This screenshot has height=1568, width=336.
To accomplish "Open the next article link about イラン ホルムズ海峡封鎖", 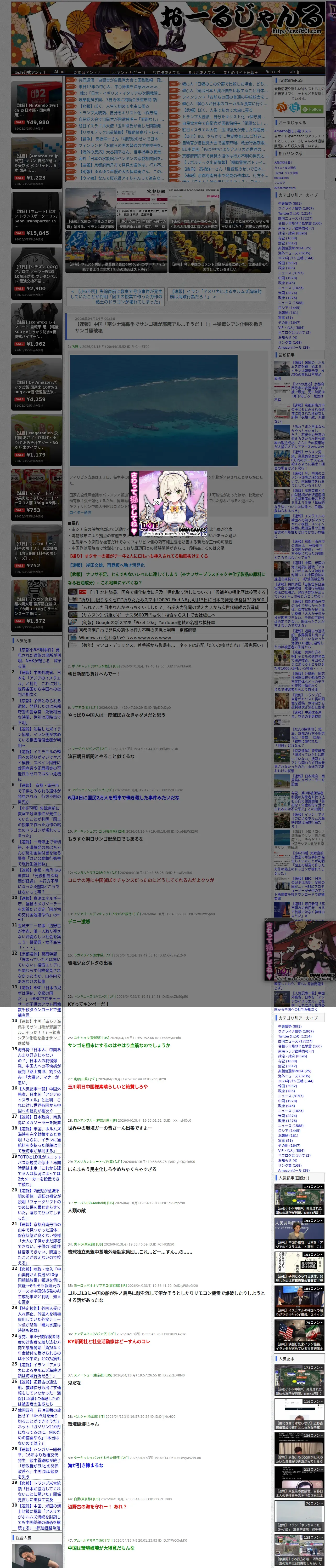I will (216, 294).
